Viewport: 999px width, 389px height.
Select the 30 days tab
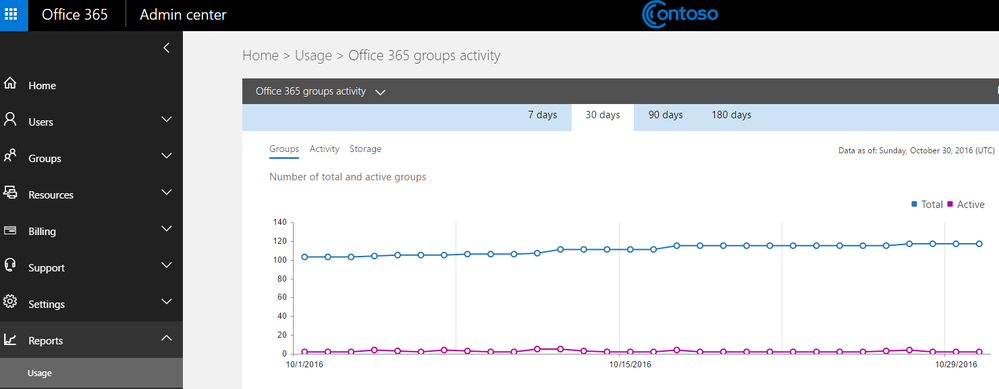coord(603,116)
